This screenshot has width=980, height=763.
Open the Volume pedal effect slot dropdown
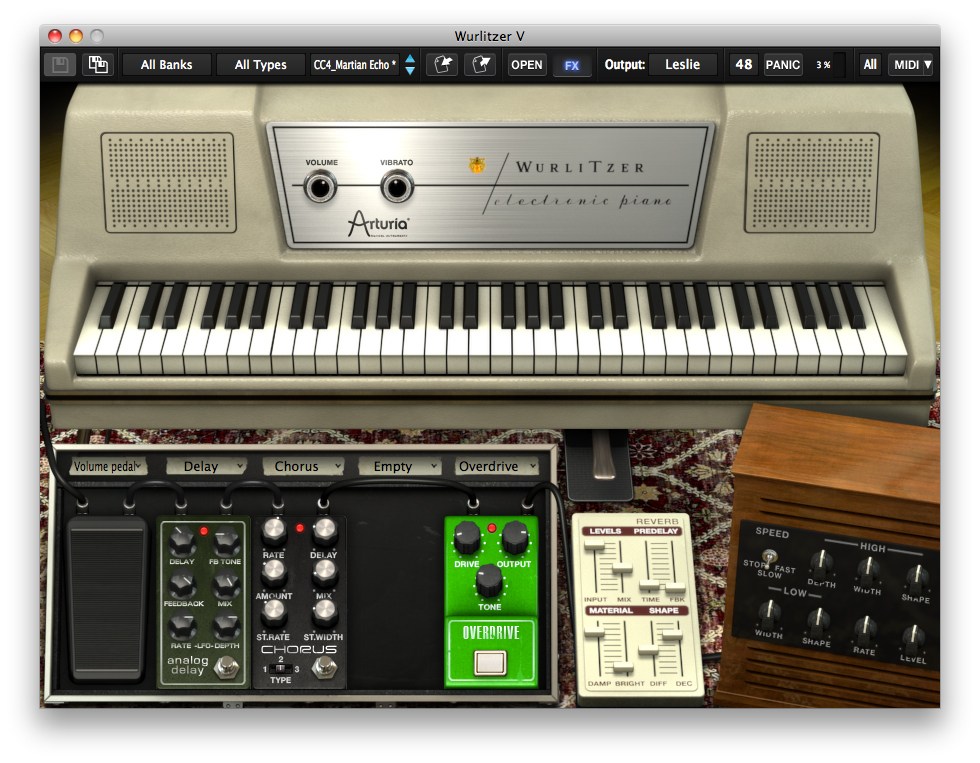(x=108, y=466)
